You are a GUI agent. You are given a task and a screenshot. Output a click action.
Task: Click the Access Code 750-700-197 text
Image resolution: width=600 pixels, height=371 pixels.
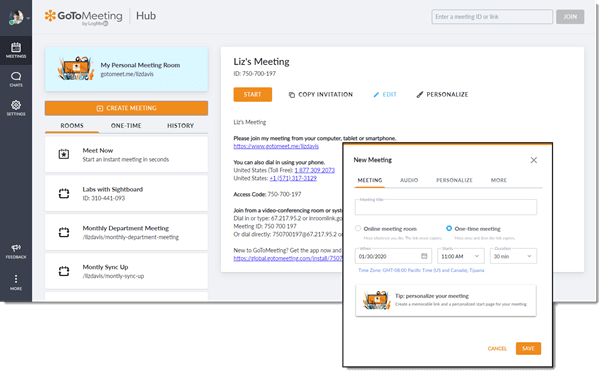pos(267,194)
